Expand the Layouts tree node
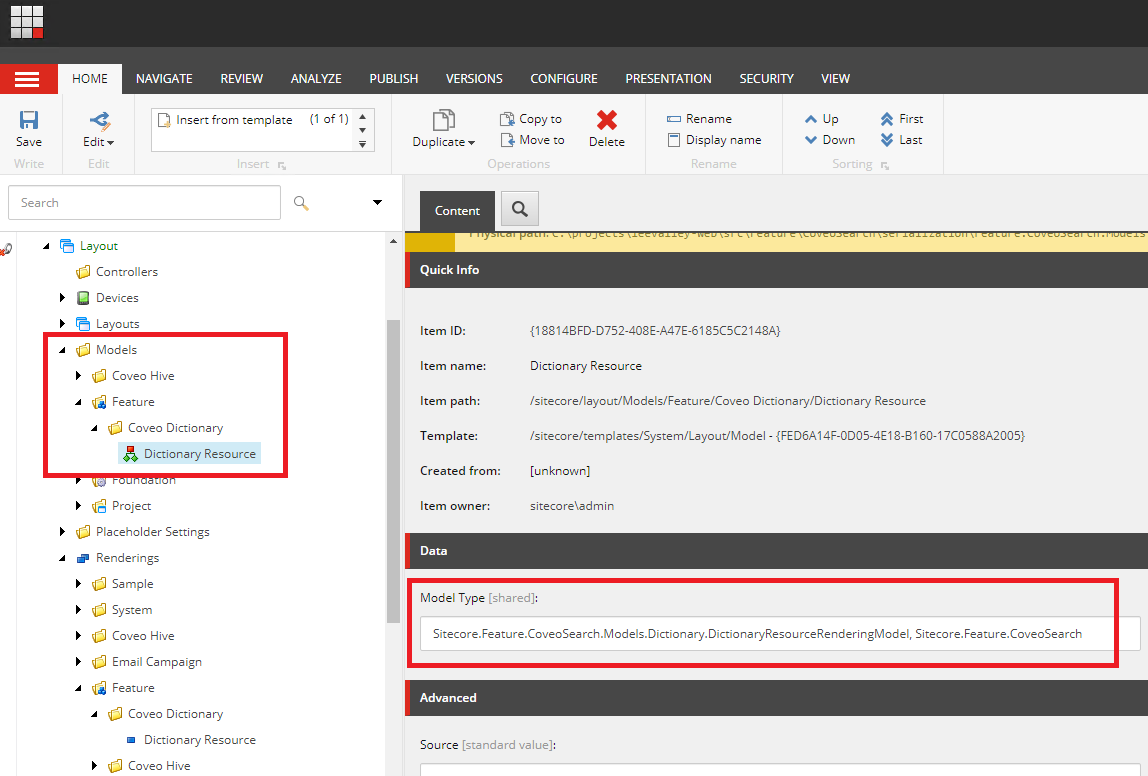The image size is (1148, 776). pos(63,324)
